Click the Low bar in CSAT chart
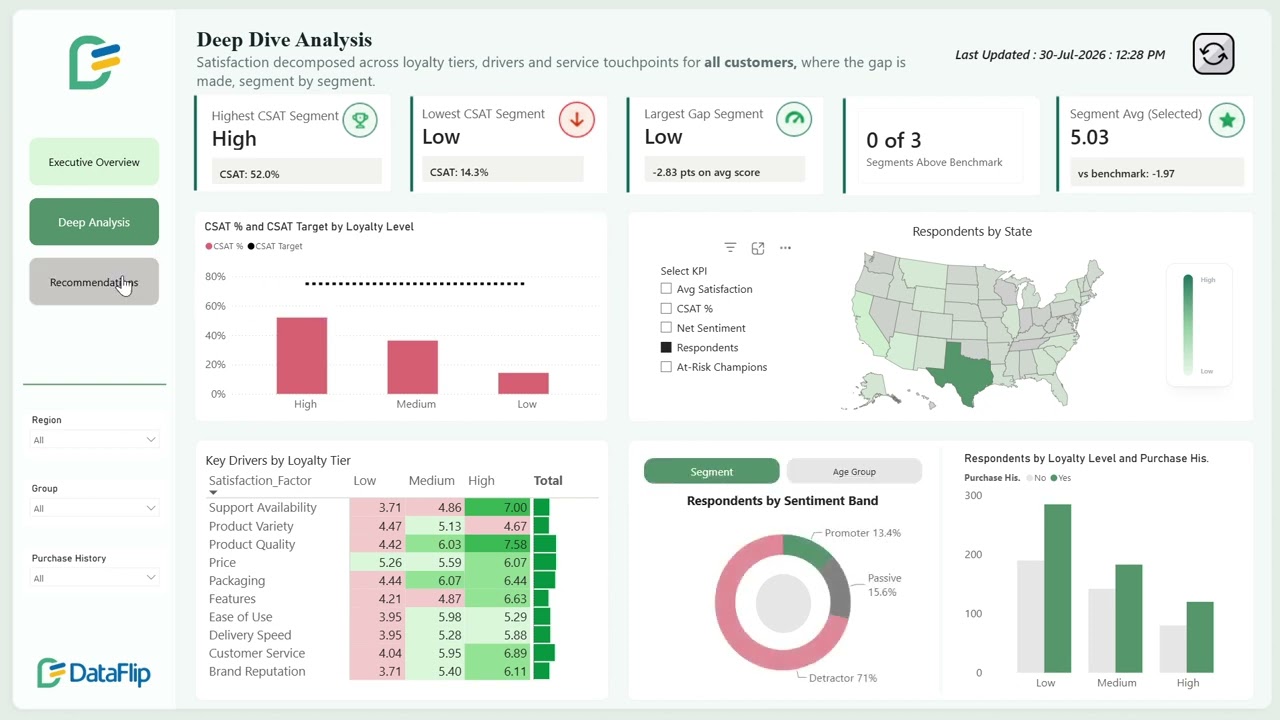Screen dimensions: 1280x720 pyautogui.click(x=524, y=383)
